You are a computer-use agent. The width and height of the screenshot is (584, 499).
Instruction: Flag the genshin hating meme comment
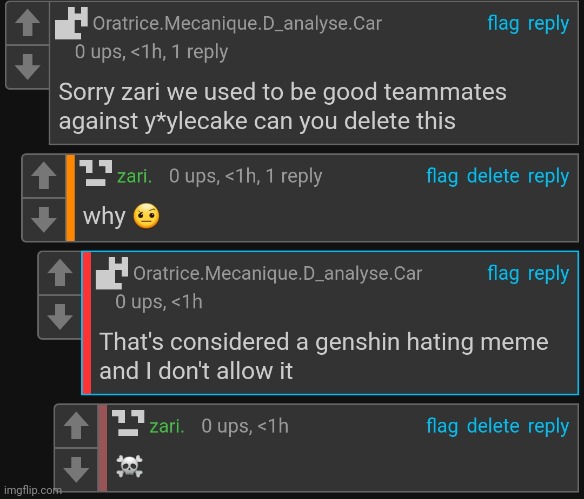coord(503,274)
